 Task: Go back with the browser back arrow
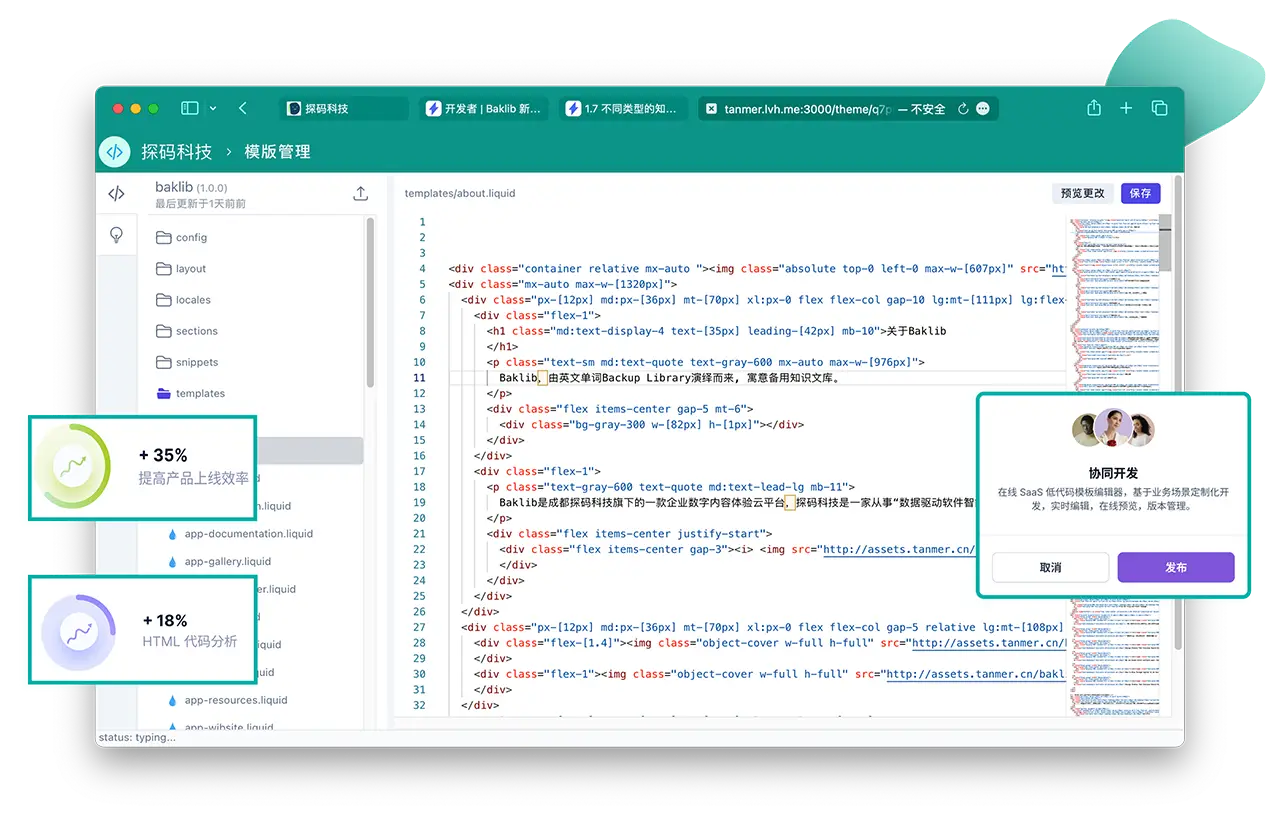point(243,108)
